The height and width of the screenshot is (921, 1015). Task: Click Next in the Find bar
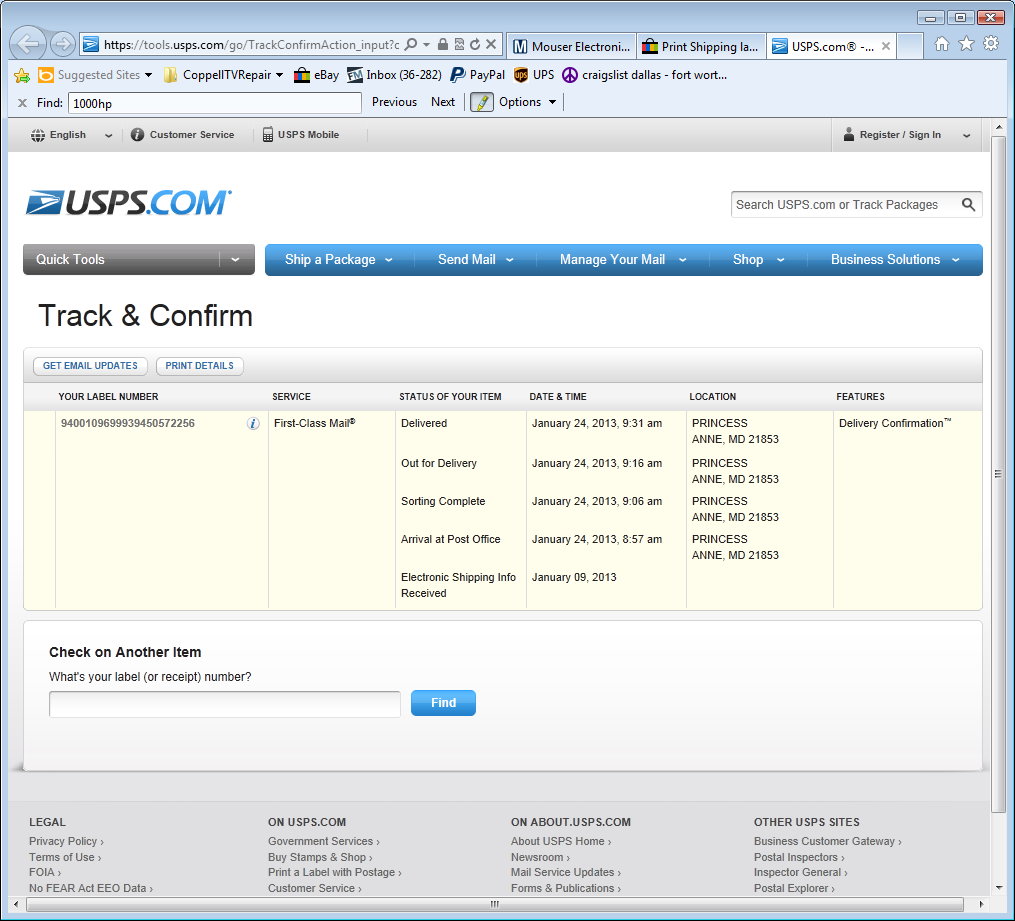(x=443, y=102)
